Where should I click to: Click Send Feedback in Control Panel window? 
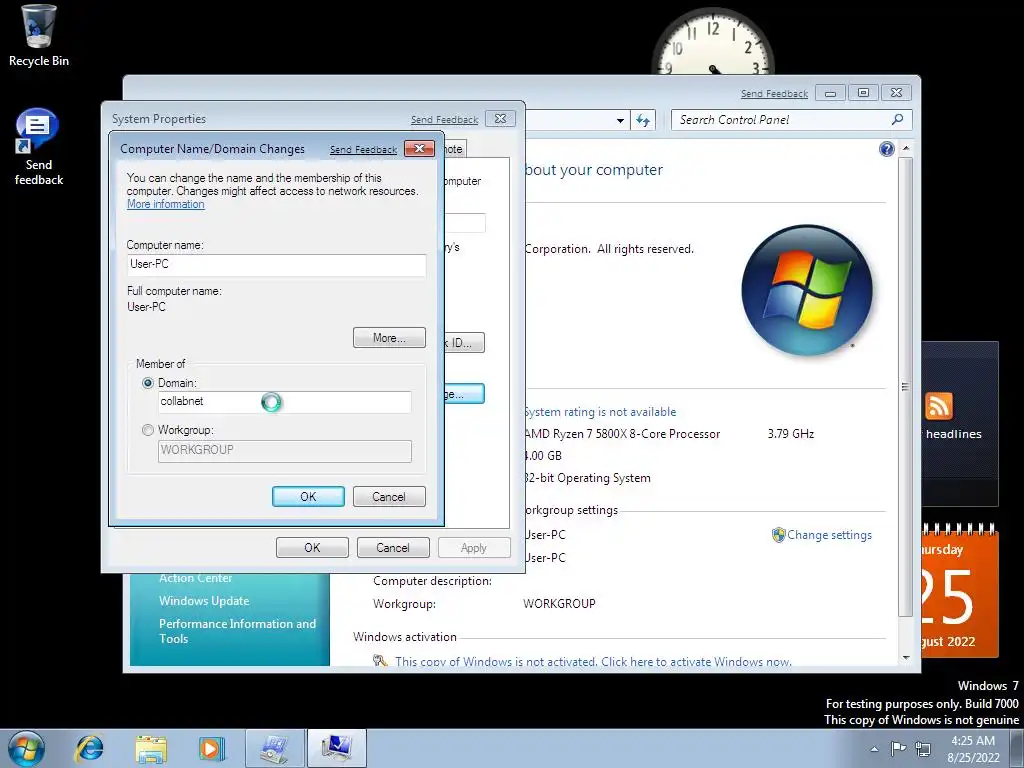[x=774, y=93]
